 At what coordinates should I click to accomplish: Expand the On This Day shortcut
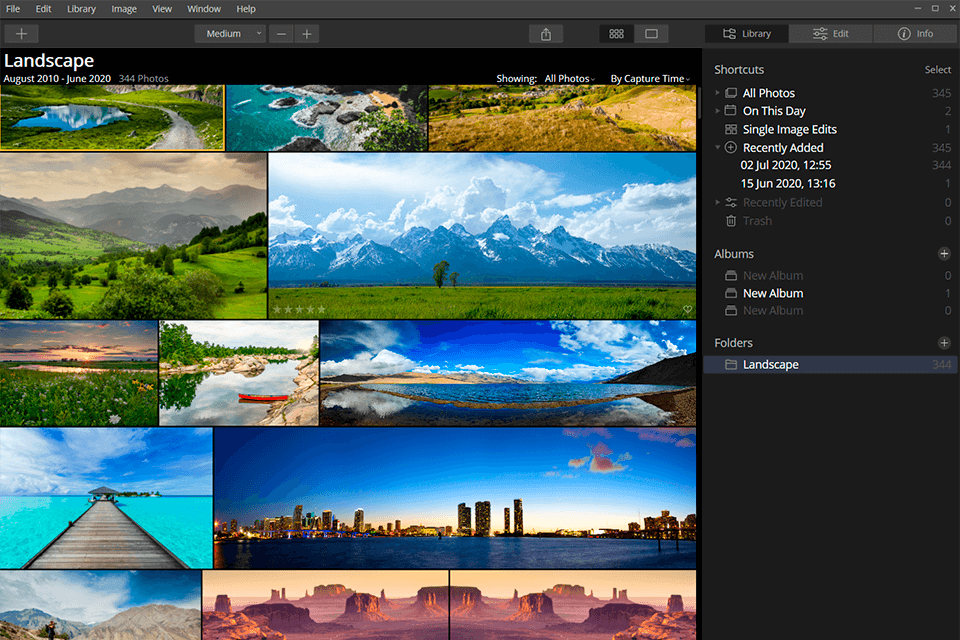pyautogui.click(x=718, y=111)
